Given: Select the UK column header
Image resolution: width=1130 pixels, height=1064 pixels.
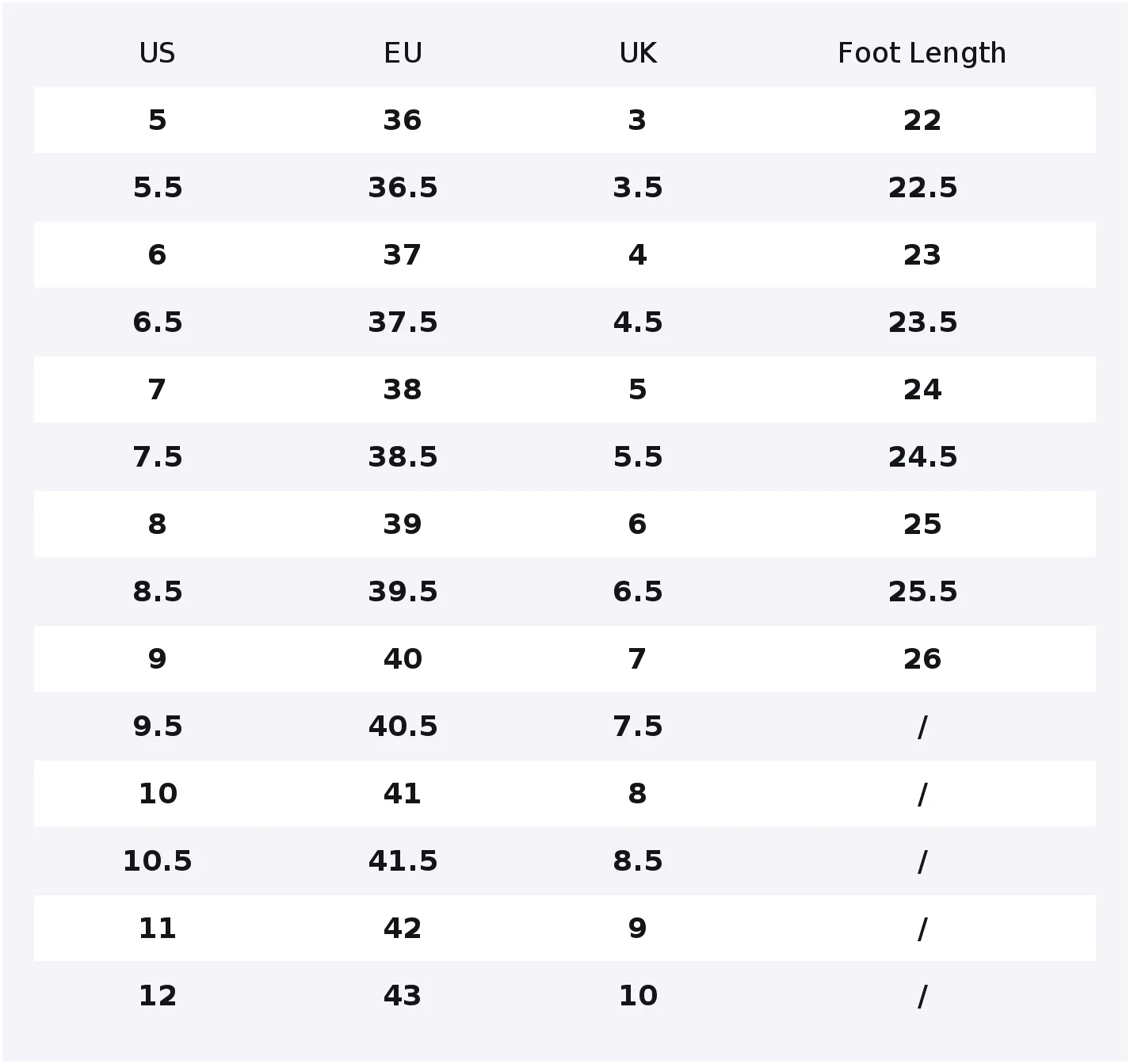Looking at the screenshot, I should tap(638, 53).
